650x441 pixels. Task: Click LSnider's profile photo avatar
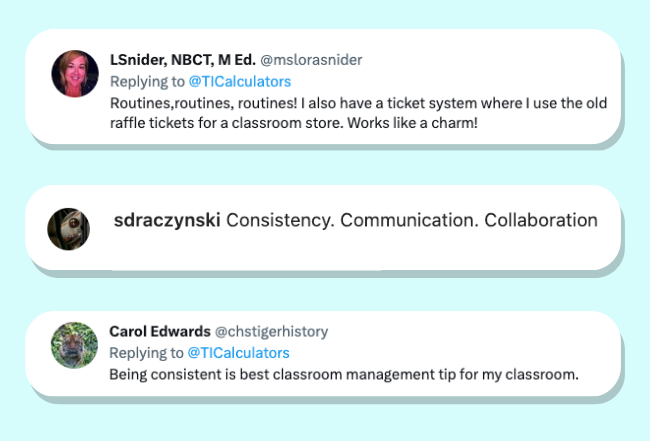(x=75, y=73)
